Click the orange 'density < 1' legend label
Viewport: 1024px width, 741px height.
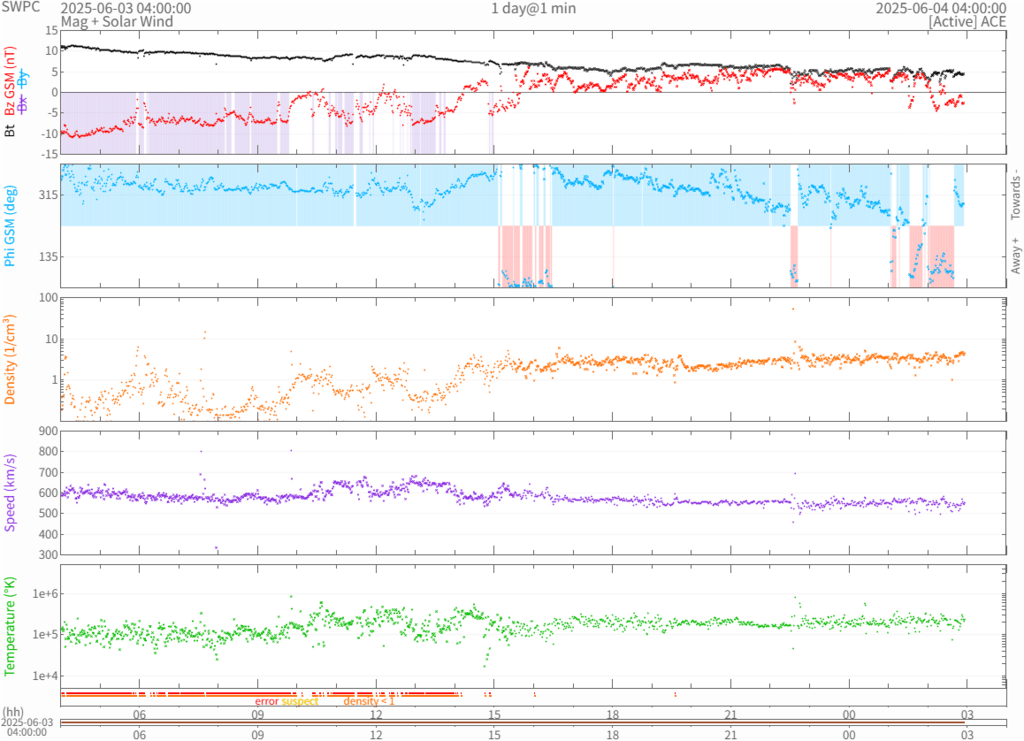[x=370, y=702]
